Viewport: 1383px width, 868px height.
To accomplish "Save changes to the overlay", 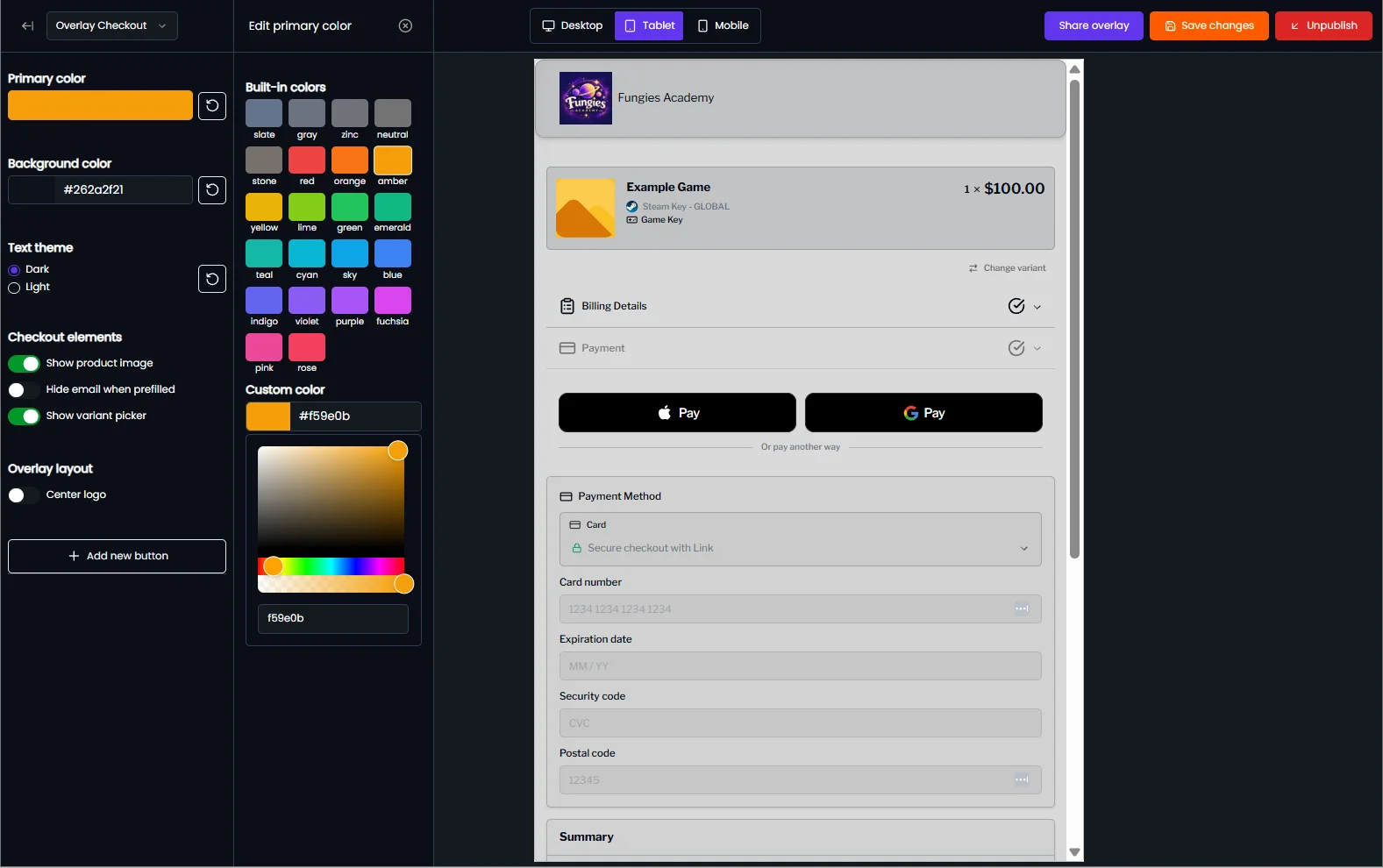I will tap(1208, 25).
